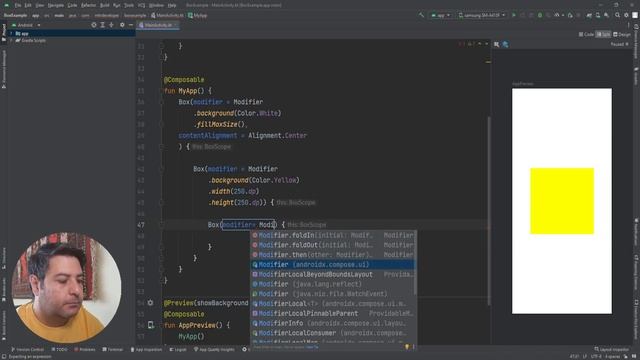Select the MainActivity.kt editor tab

point(158,25)
